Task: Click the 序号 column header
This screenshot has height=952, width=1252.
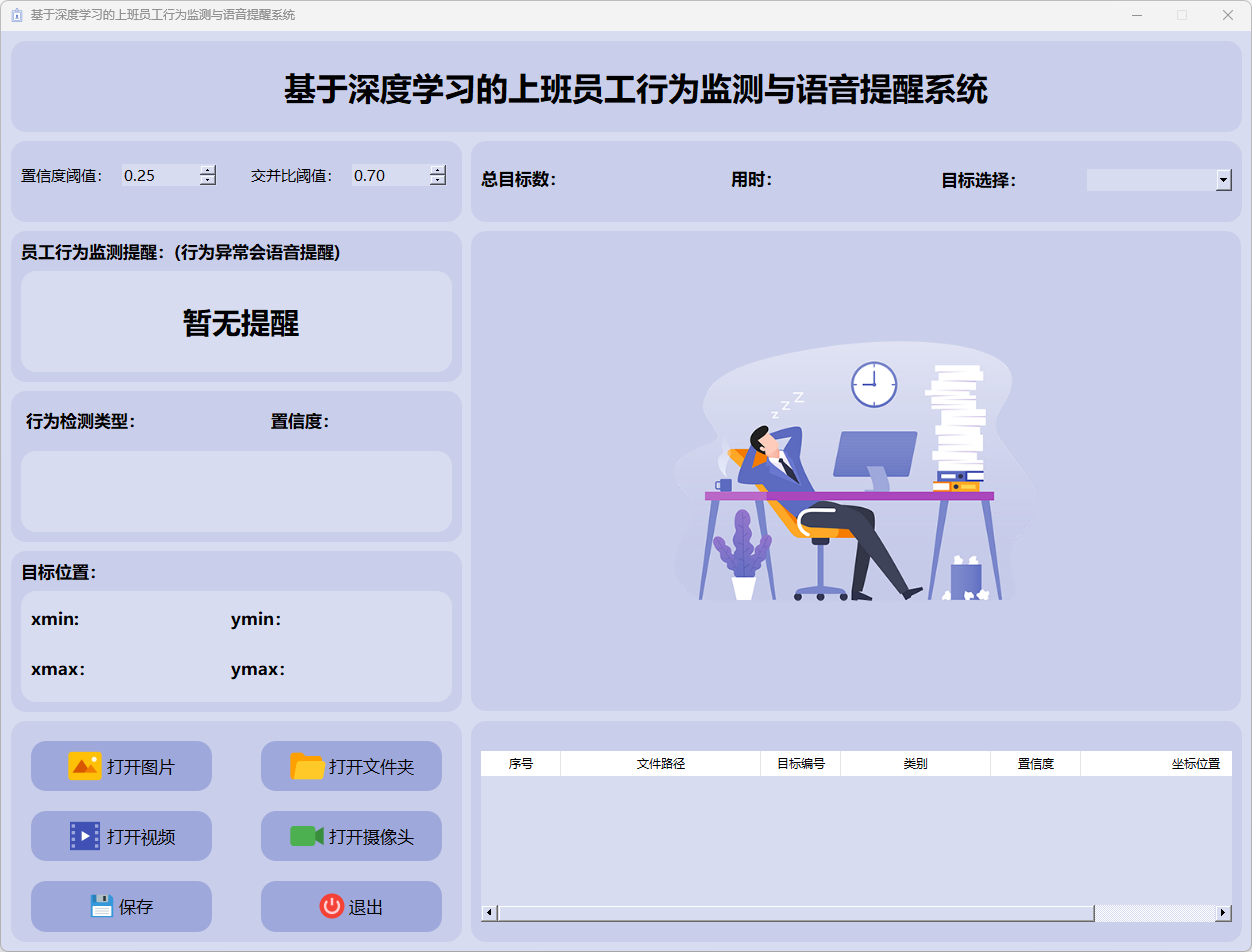Action: (521, 763)
